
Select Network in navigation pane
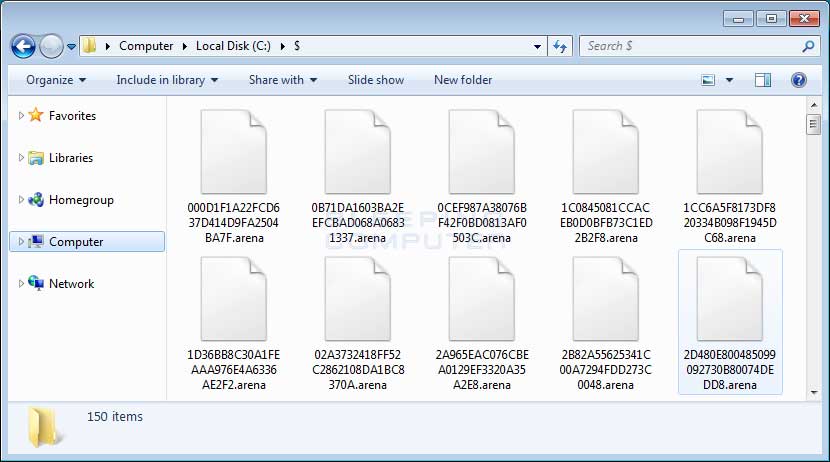[71, 284]
